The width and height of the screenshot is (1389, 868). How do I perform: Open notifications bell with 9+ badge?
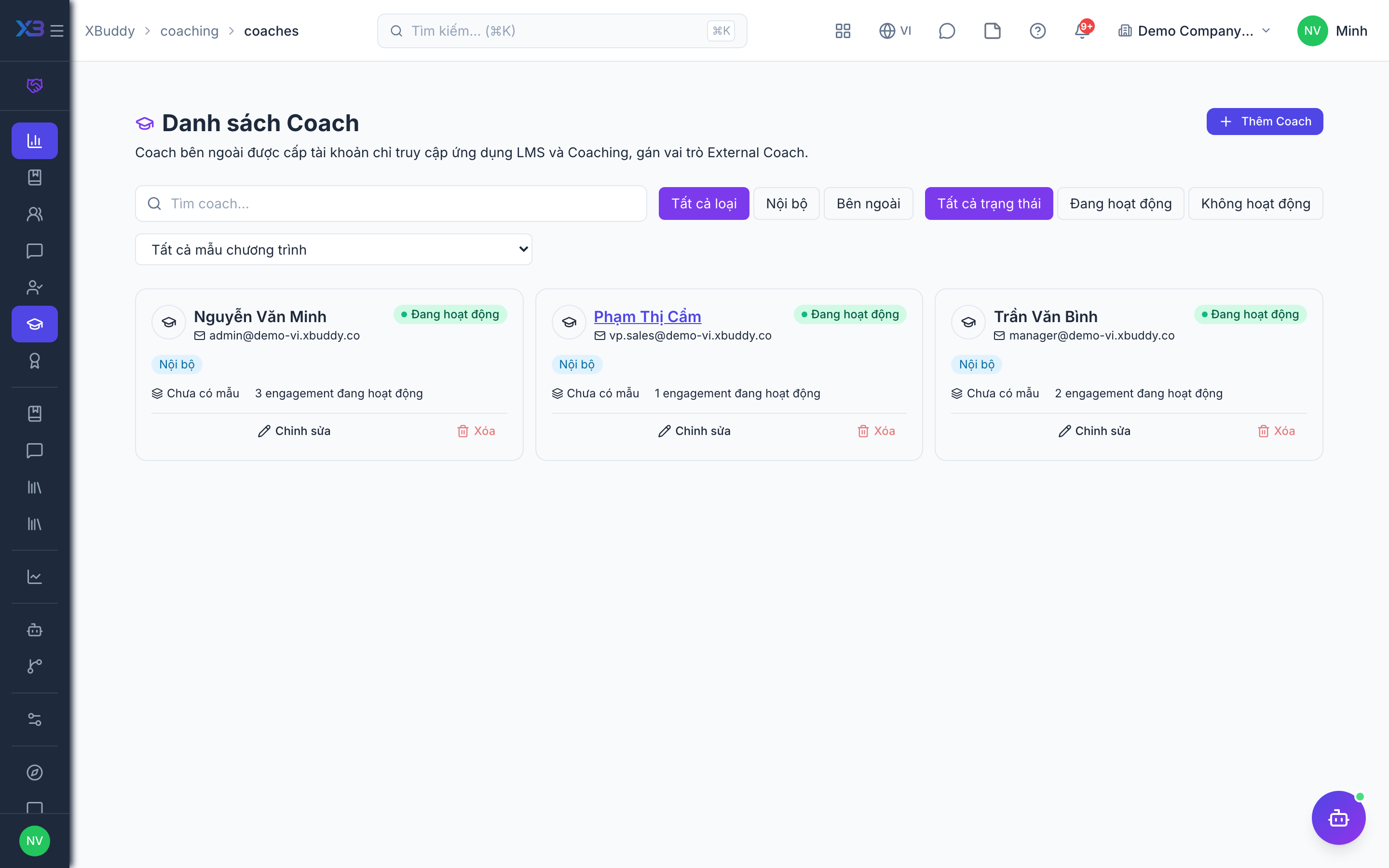coord(1083,30)
